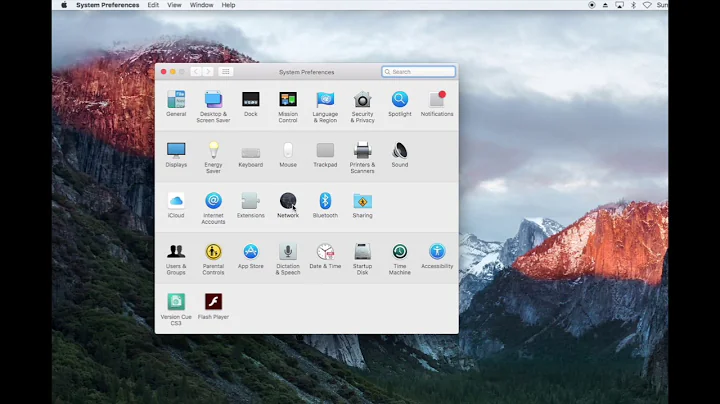Click the Show All grid button
Screen dimensions: 720x404
[226, 72]
